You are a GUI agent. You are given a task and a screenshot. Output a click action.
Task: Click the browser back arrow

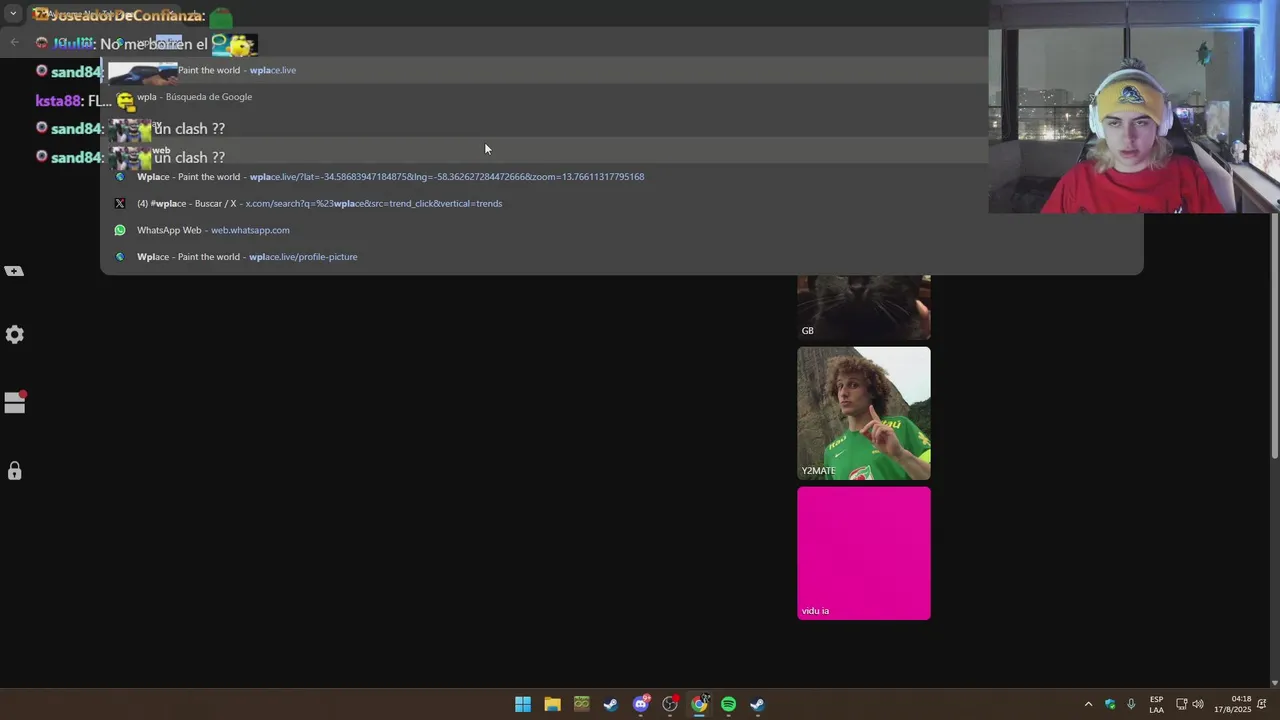[14, 42]
